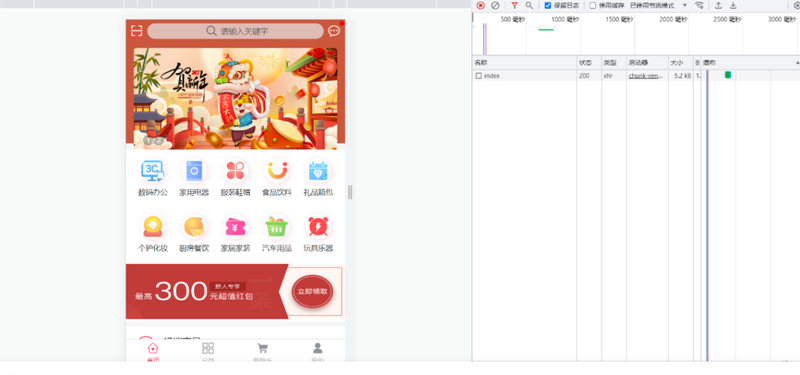The height and width of the screenshot is (375, 800).
Task: Click the green bar in network overview timeline
Action: [x=546, y=30]
